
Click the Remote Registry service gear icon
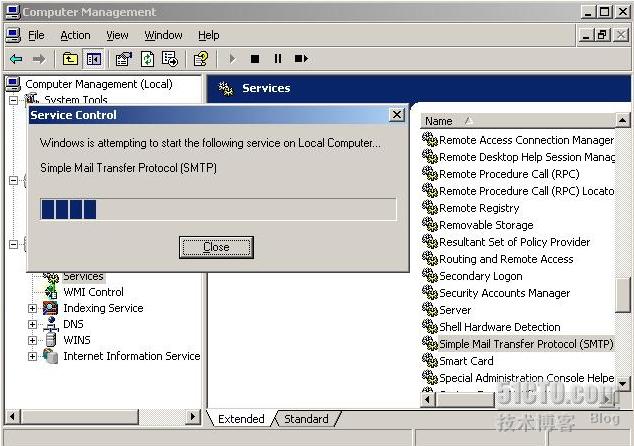coord(430,208)
